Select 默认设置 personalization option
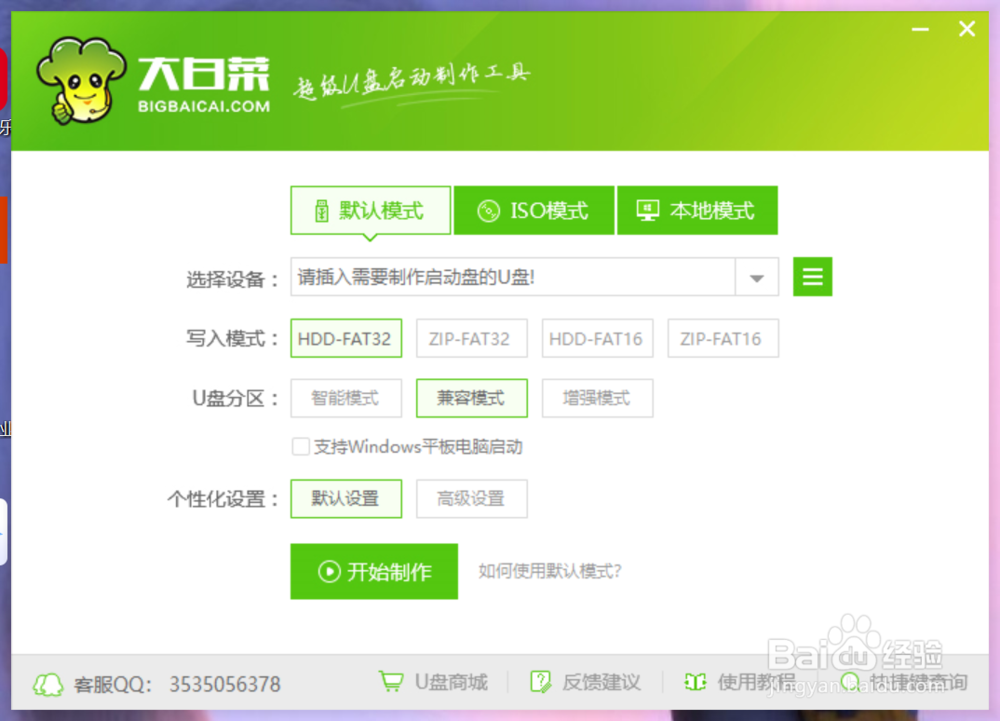 pos(346,499)
